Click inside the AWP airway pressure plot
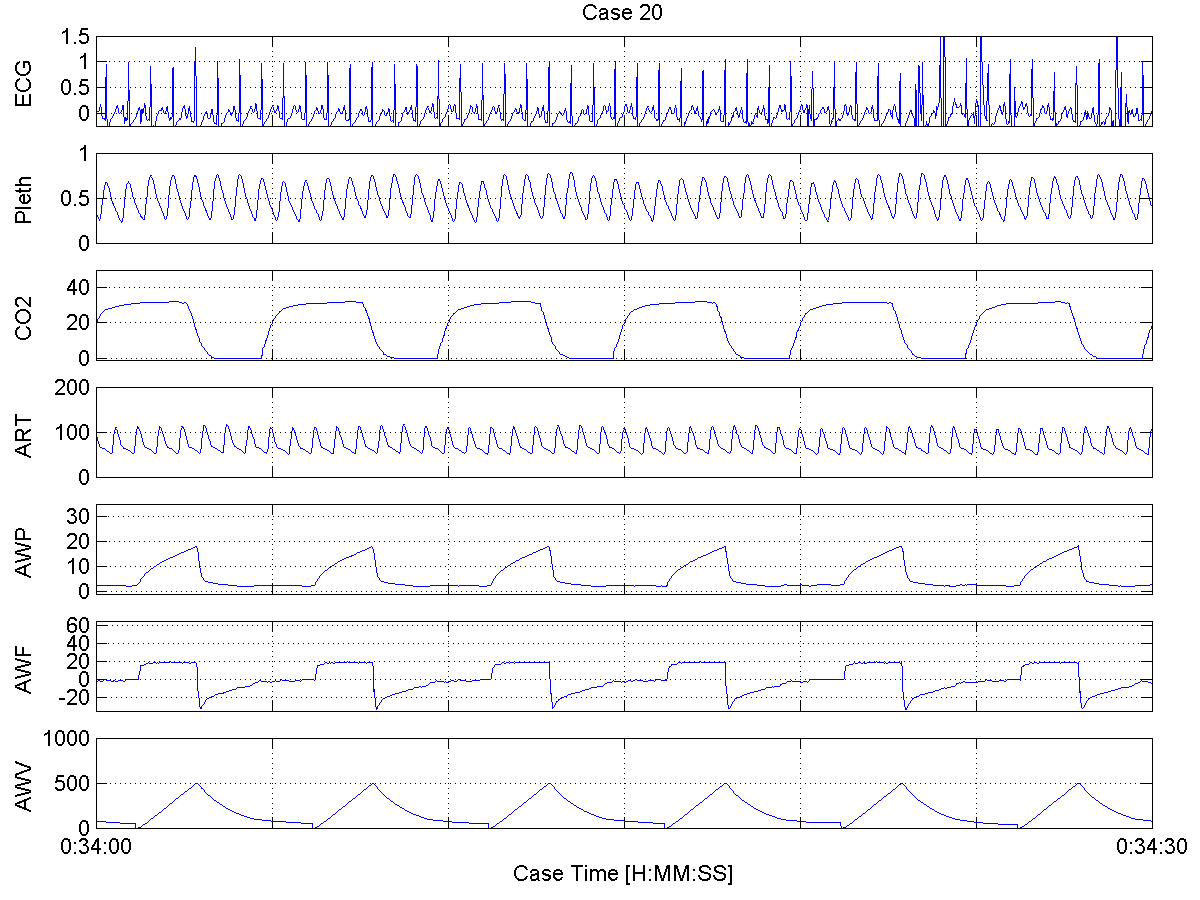This screenshot has width=1200, height=900. (x=624, y=549)
